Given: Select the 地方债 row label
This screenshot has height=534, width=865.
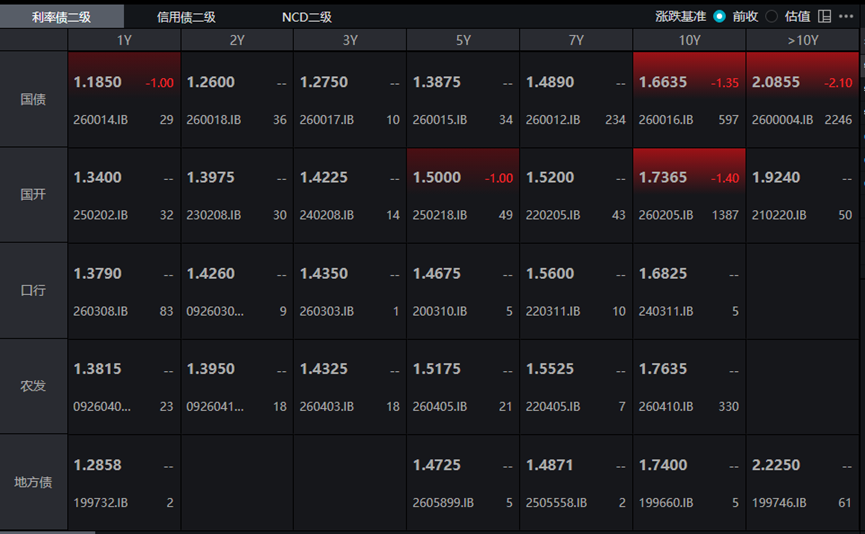Looking at the screenshot, I should [33, 482].
